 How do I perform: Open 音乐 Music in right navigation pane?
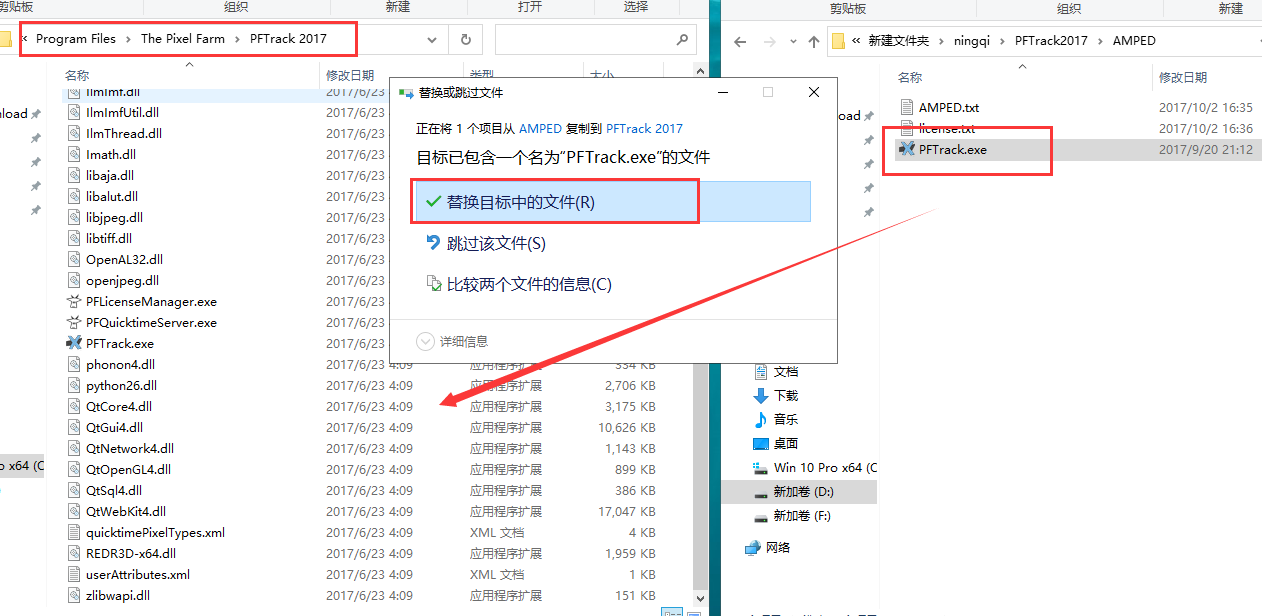tap(786, 419)
